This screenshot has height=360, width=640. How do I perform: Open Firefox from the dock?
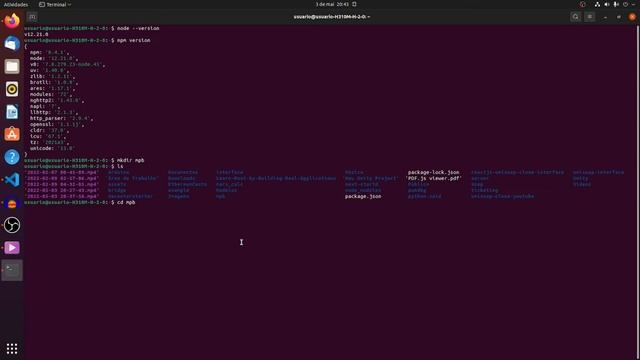(x=12, y=21)
